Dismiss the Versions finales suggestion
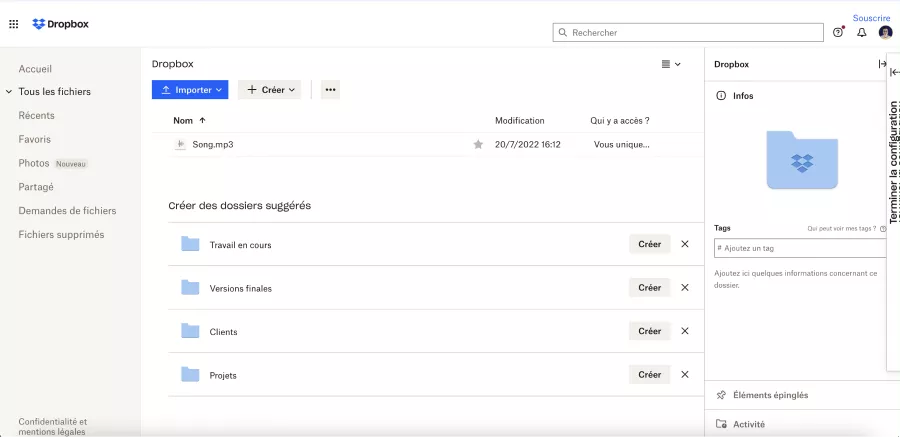The width and height of the screenshot is (900, 437). pyautogui.click(x=685, y=288)
